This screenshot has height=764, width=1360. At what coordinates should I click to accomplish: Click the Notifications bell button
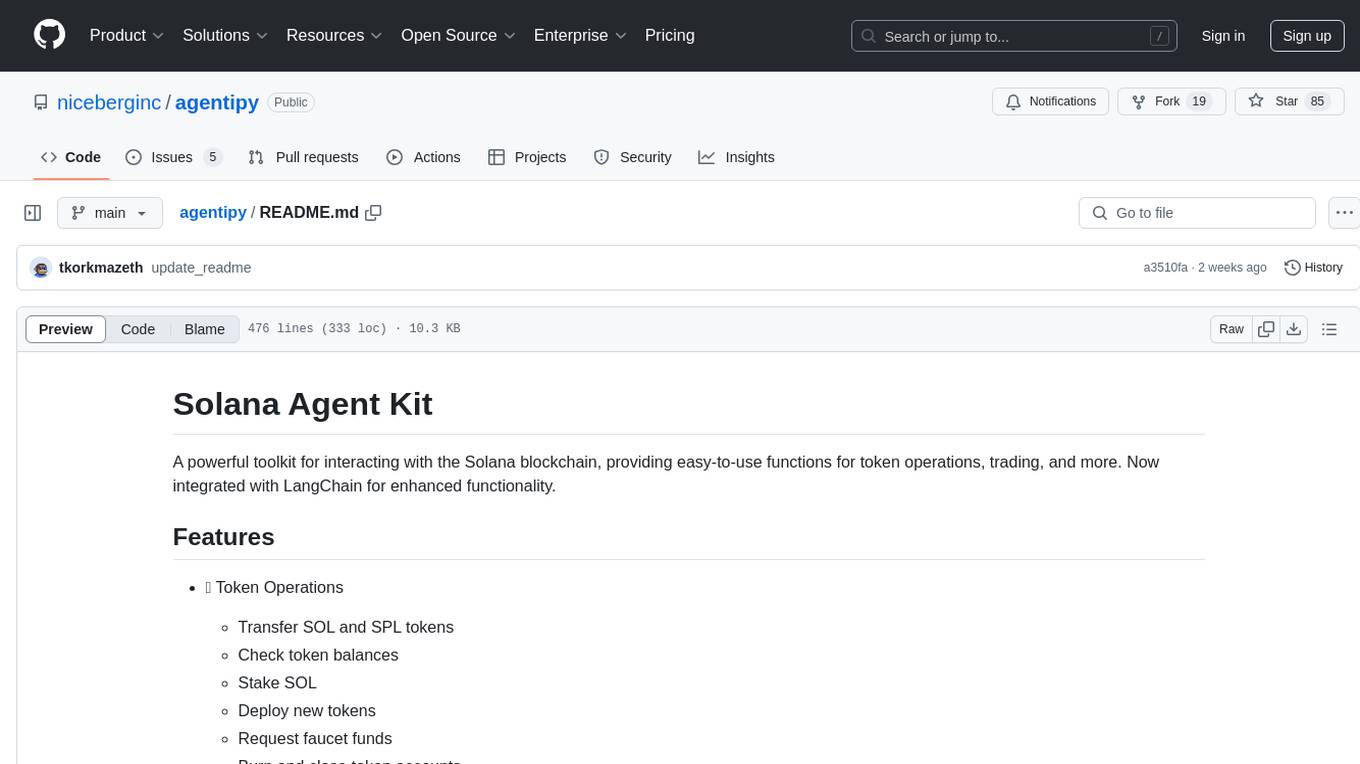[x=1050, y=102]
